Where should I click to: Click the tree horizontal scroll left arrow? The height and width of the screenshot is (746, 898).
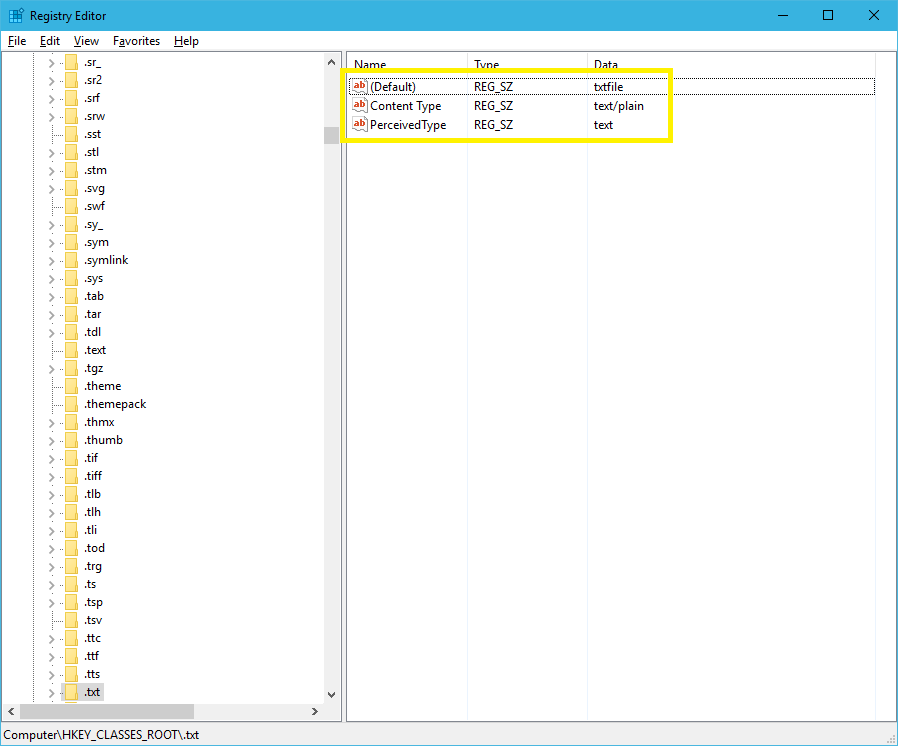pos(11,712)
